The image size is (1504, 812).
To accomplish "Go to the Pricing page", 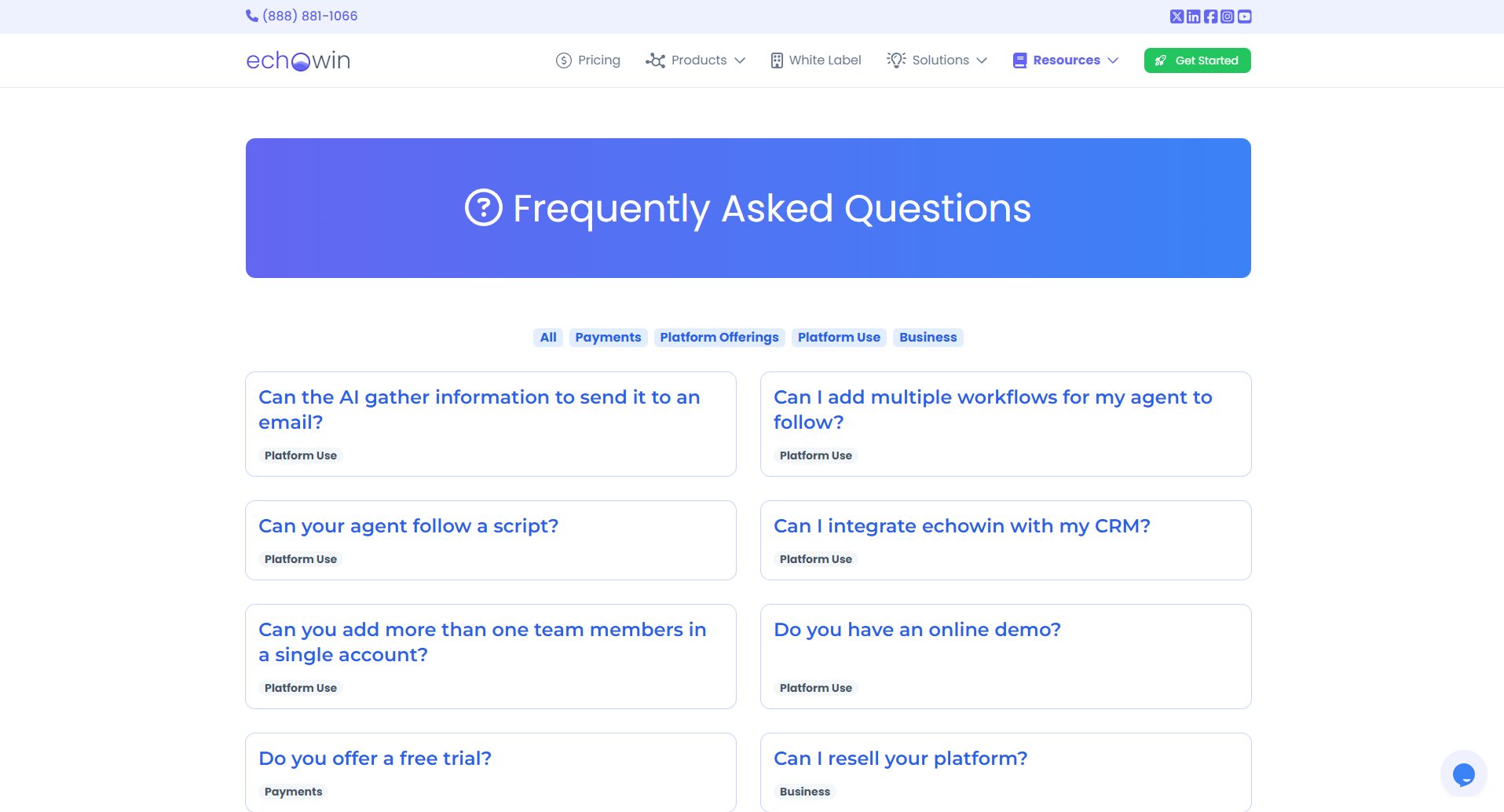I will 588,60.
